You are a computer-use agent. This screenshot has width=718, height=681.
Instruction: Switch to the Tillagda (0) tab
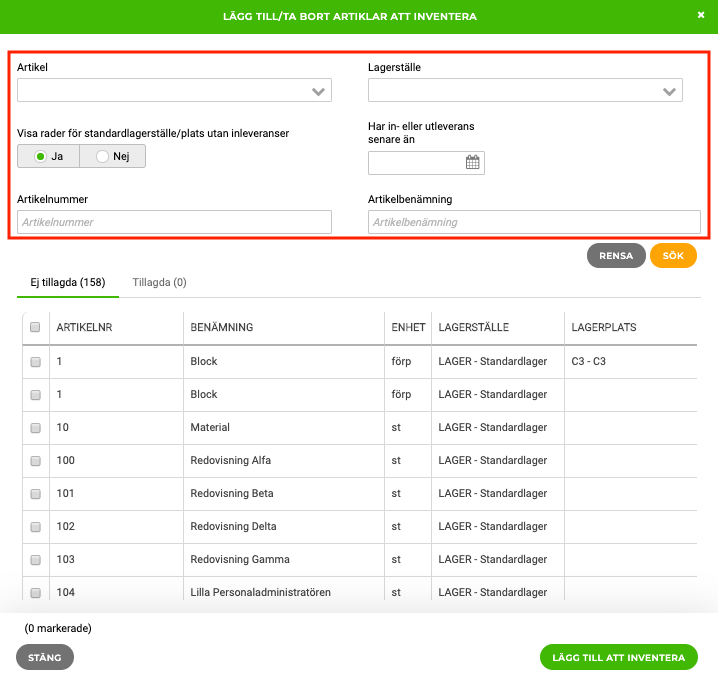[159, 282]
